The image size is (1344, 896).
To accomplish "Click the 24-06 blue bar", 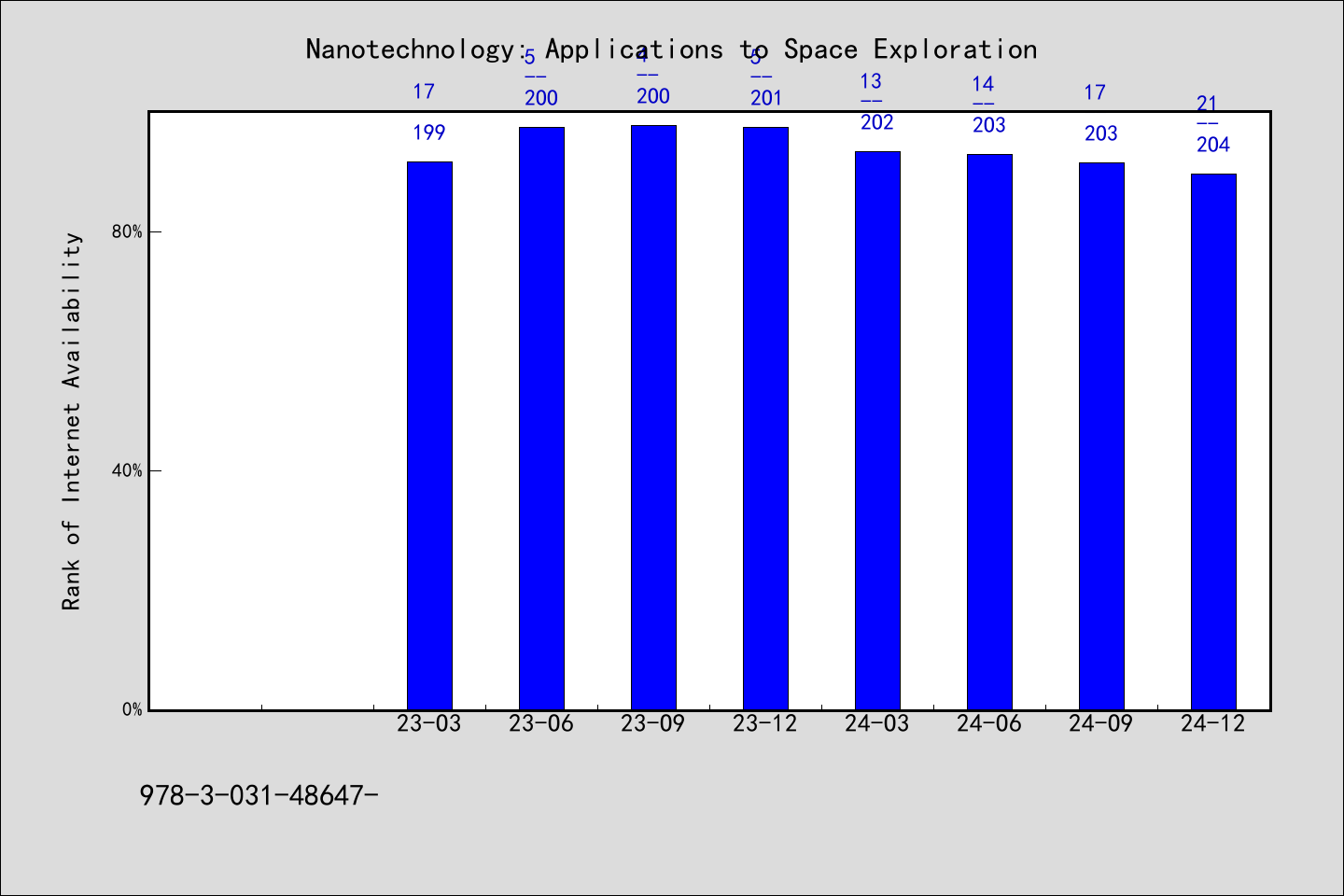I will [x=989, y=432].
